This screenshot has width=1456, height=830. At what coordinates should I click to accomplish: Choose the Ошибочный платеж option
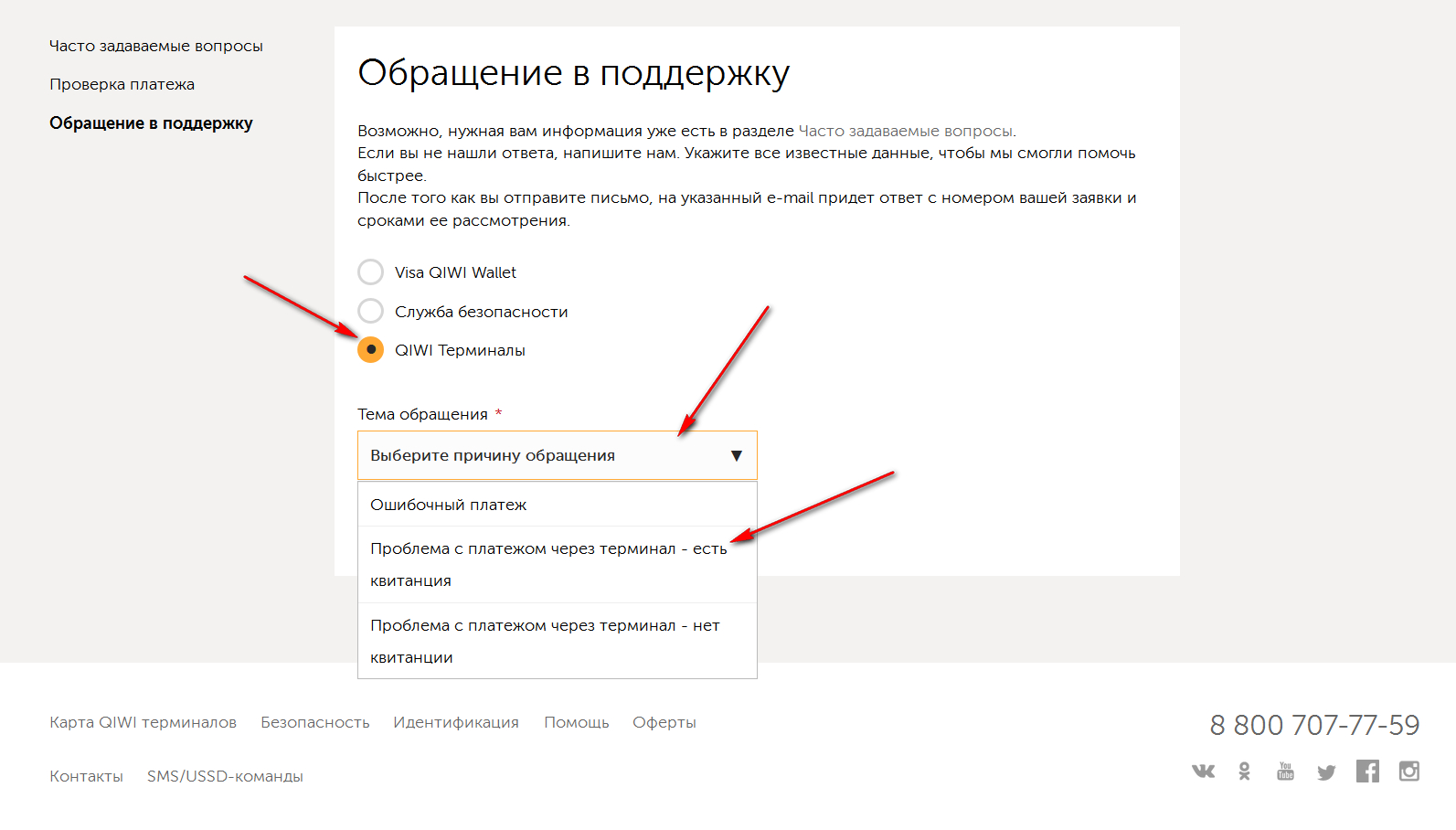pos(558,505)
